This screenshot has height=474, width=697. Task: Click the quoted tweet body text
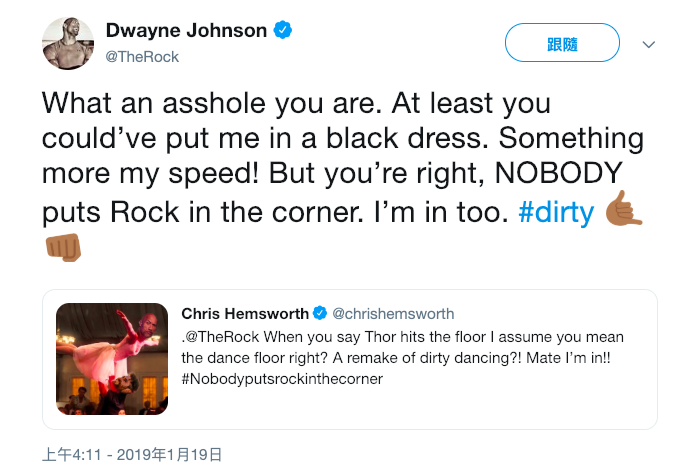tap(403, 358)
